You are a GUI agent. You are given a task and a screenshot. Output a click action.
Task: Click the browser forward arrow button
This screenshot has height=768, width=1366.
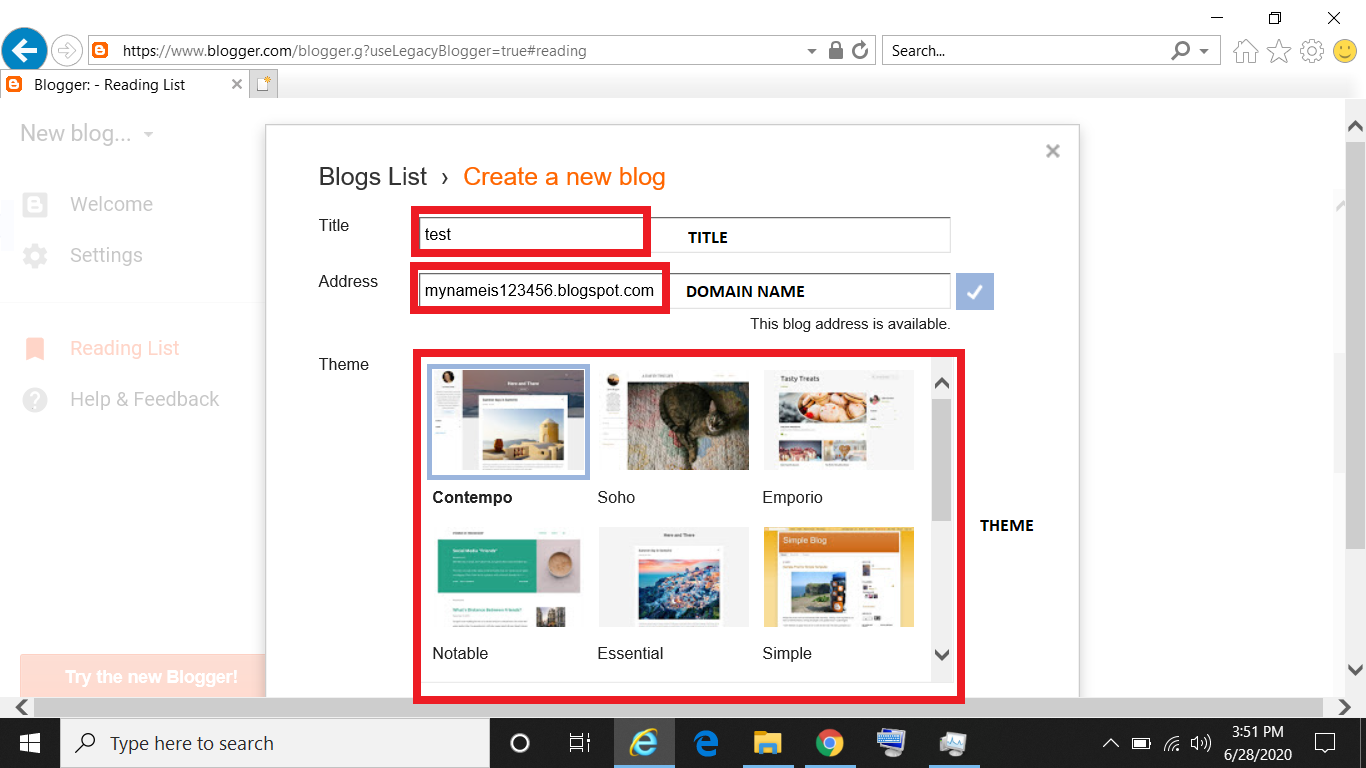[x=66, y=50]
